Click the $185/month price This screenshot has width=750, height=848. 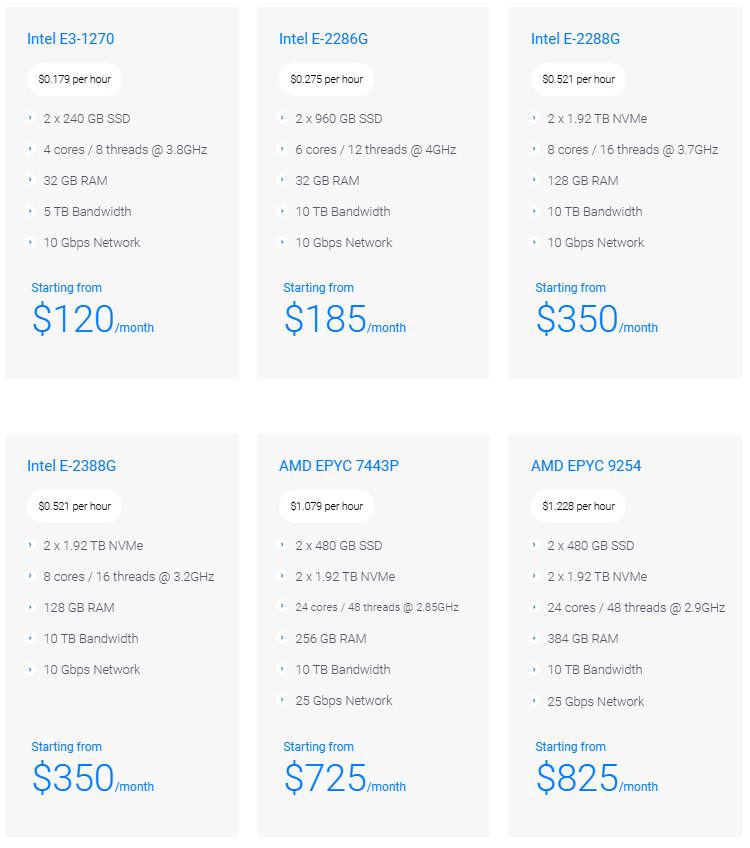344,319
